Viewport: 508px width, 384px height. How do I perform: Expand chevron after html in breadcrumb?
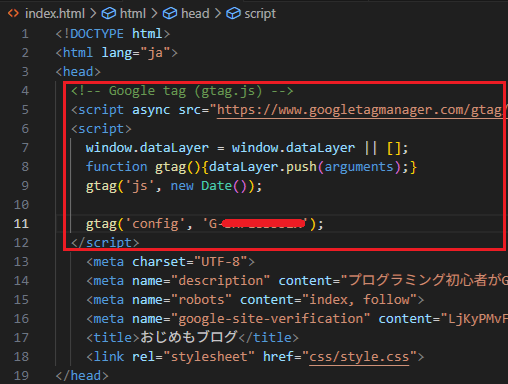[154, 14]
